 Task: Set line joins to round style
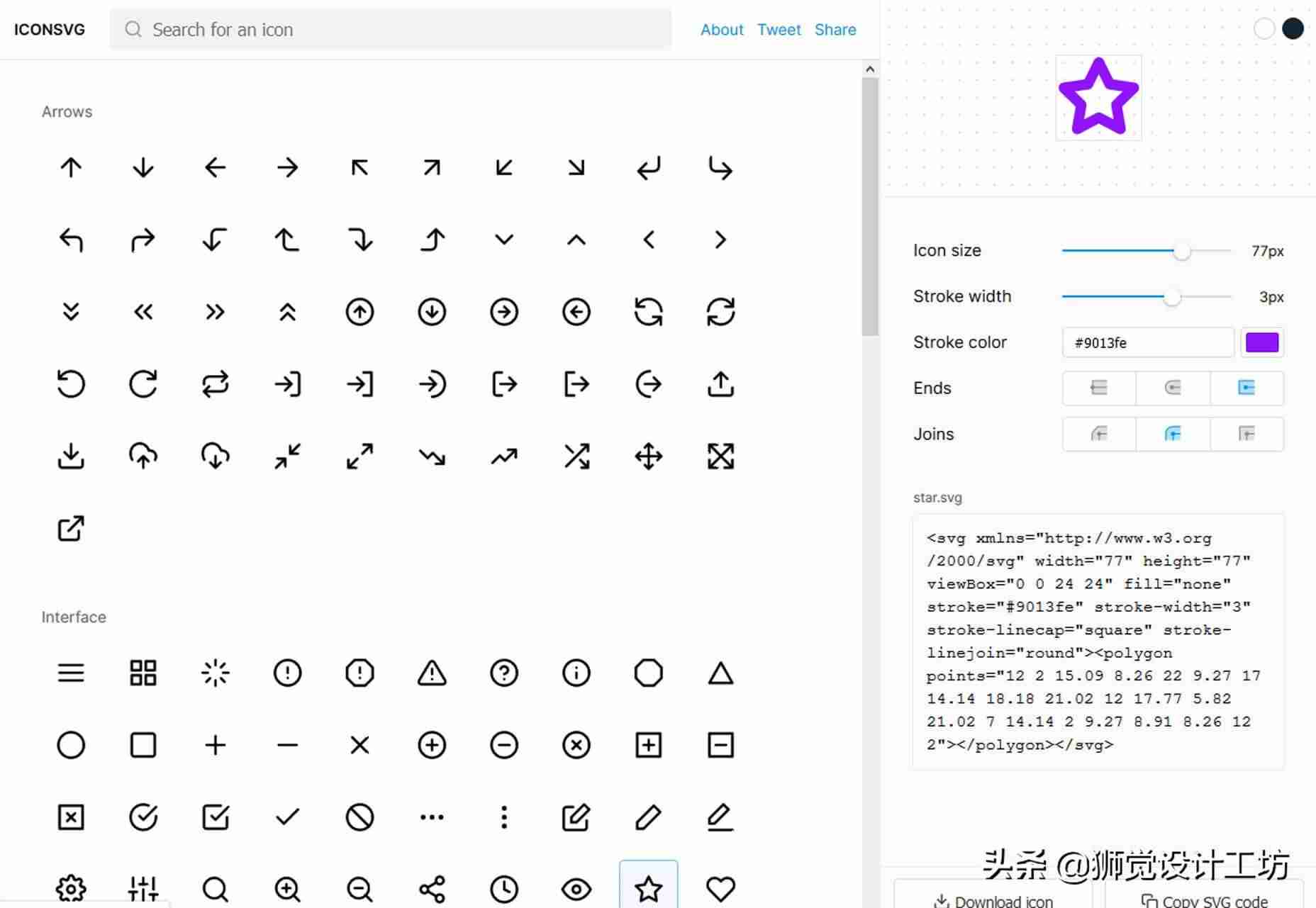click(x=1173, y=434)
